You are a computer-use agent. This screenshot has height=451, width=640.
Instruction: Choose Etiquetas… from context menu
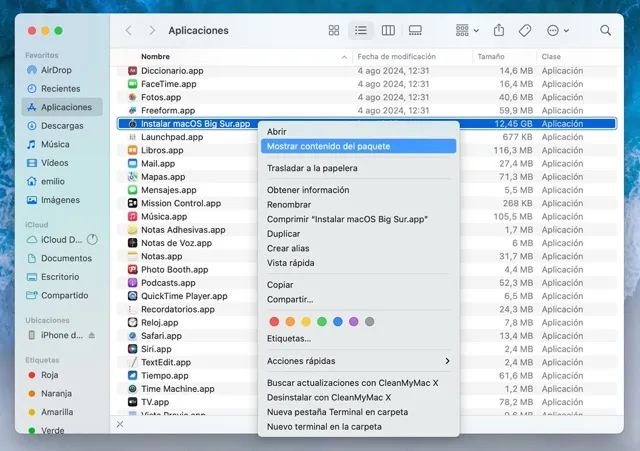358,338
